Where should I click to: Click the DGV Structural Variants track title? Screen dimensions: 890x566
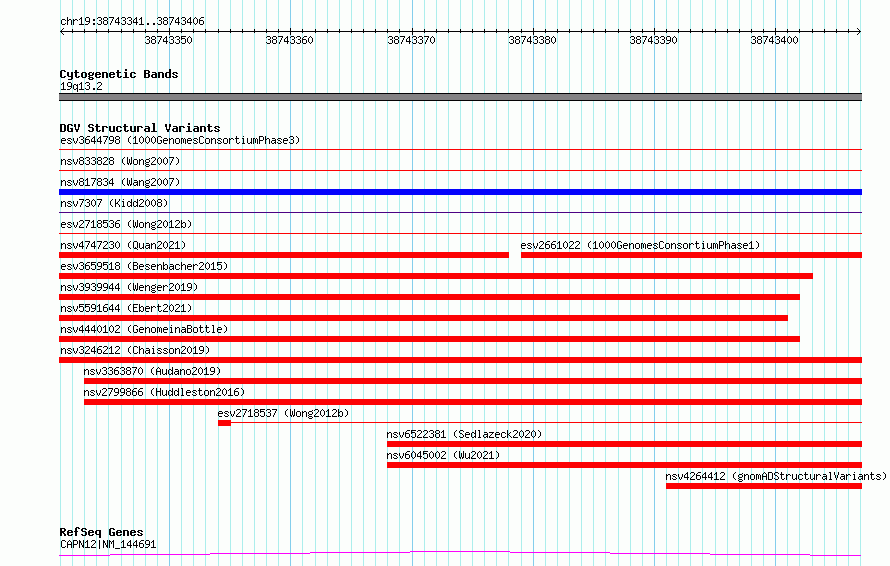140,128
